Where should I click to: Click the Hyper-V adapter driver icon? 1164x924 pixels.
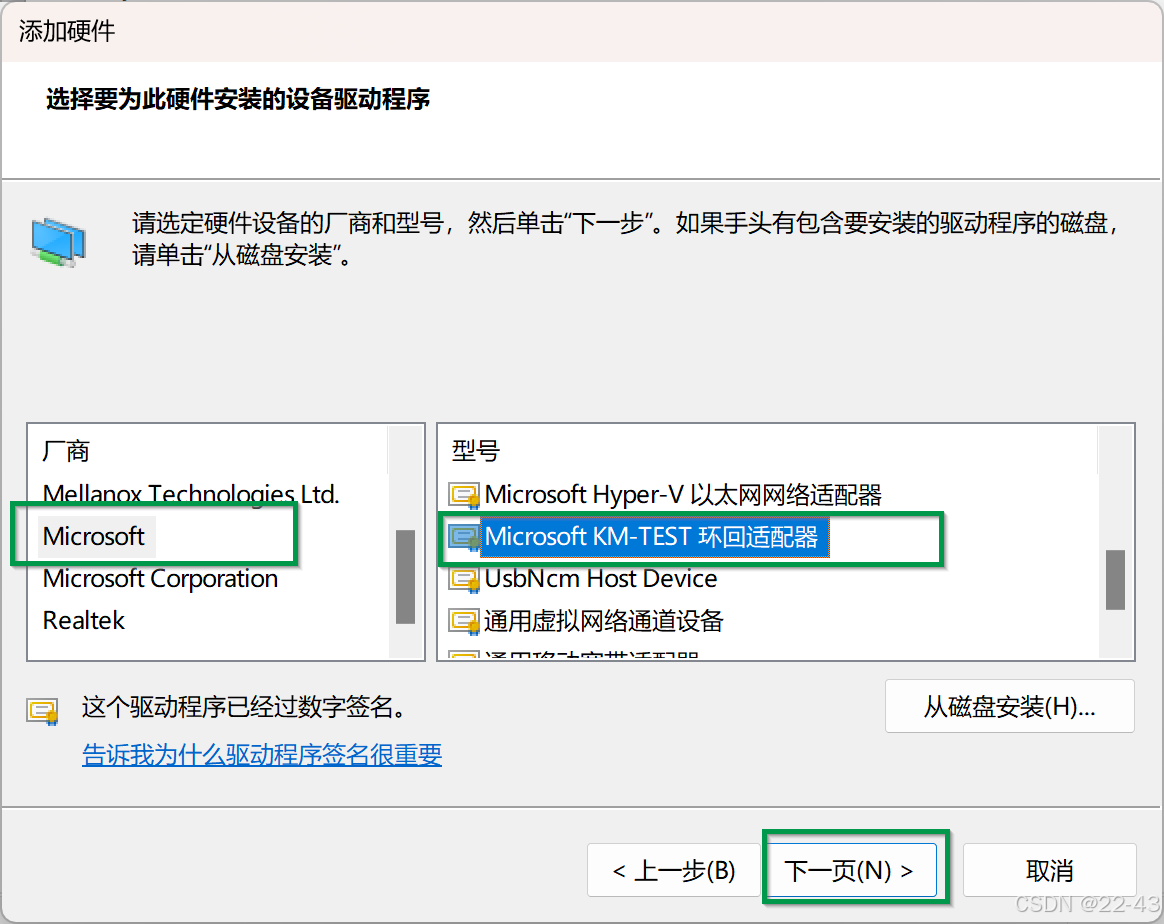(x=464, y=496)
